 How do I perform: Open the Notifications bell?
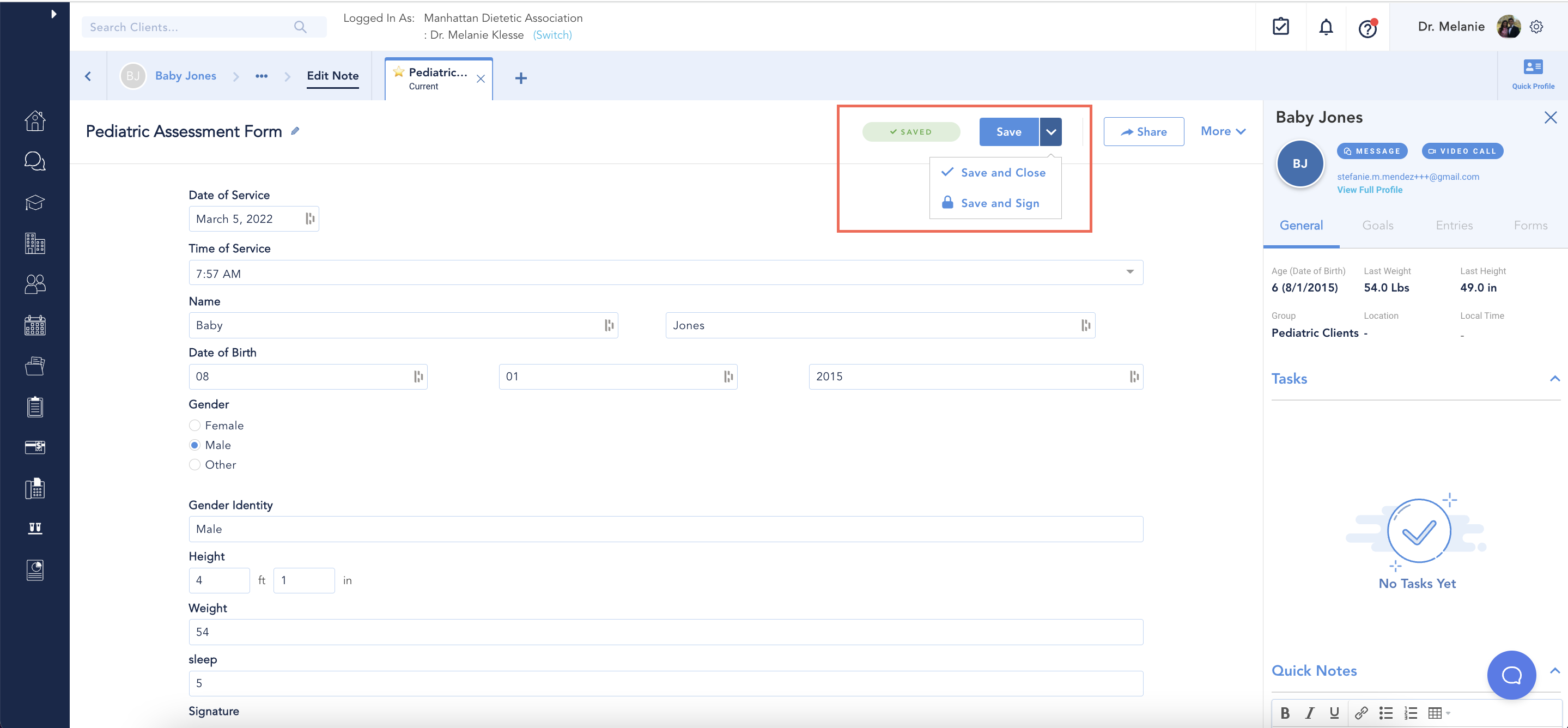coord(1326,27)
